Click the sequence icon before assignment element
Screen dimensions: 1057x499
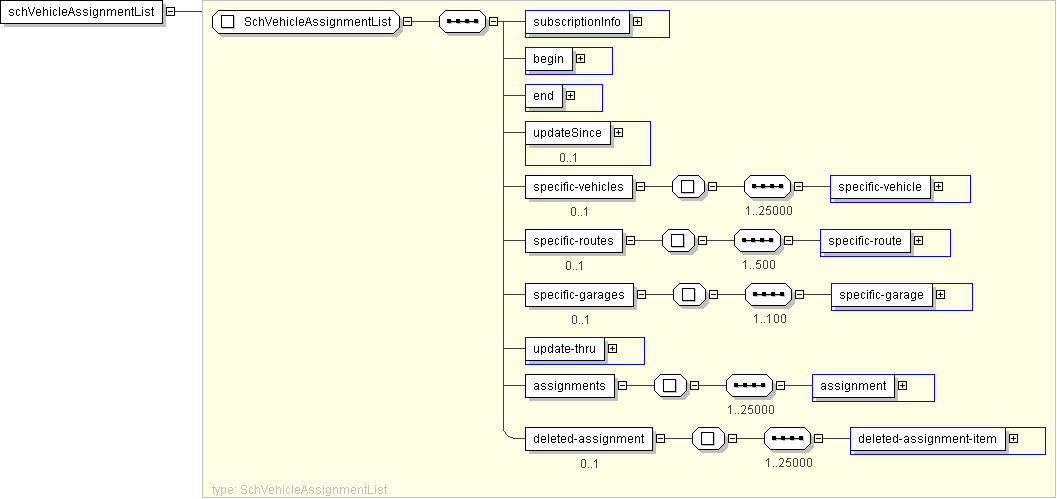pos(749,386)
